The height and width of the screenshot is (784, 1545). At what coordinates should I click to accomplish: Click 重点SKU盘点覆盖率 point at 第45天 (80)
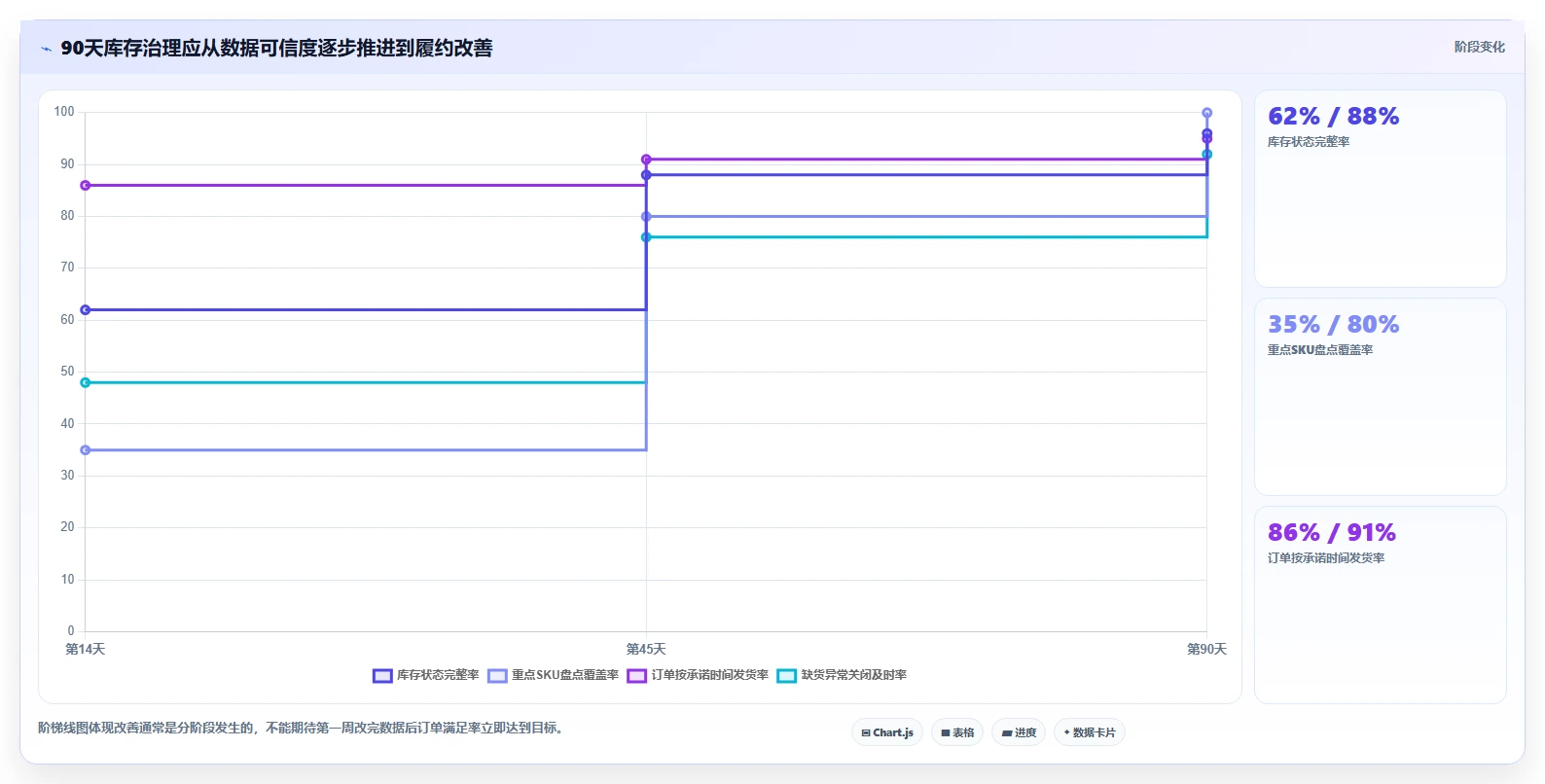646,217
